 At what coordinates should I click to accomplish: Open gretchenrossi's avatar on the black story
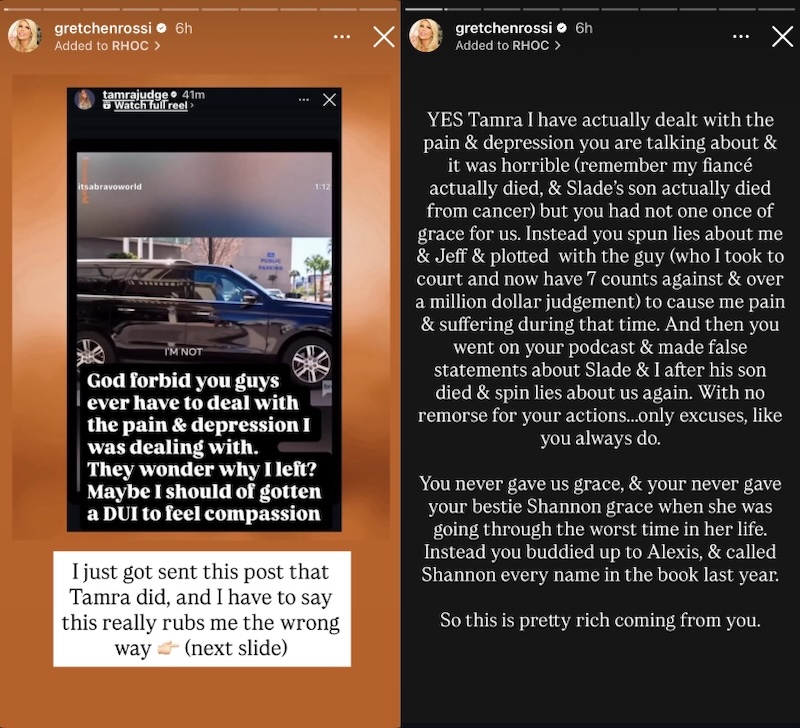[x=425, y=36]
